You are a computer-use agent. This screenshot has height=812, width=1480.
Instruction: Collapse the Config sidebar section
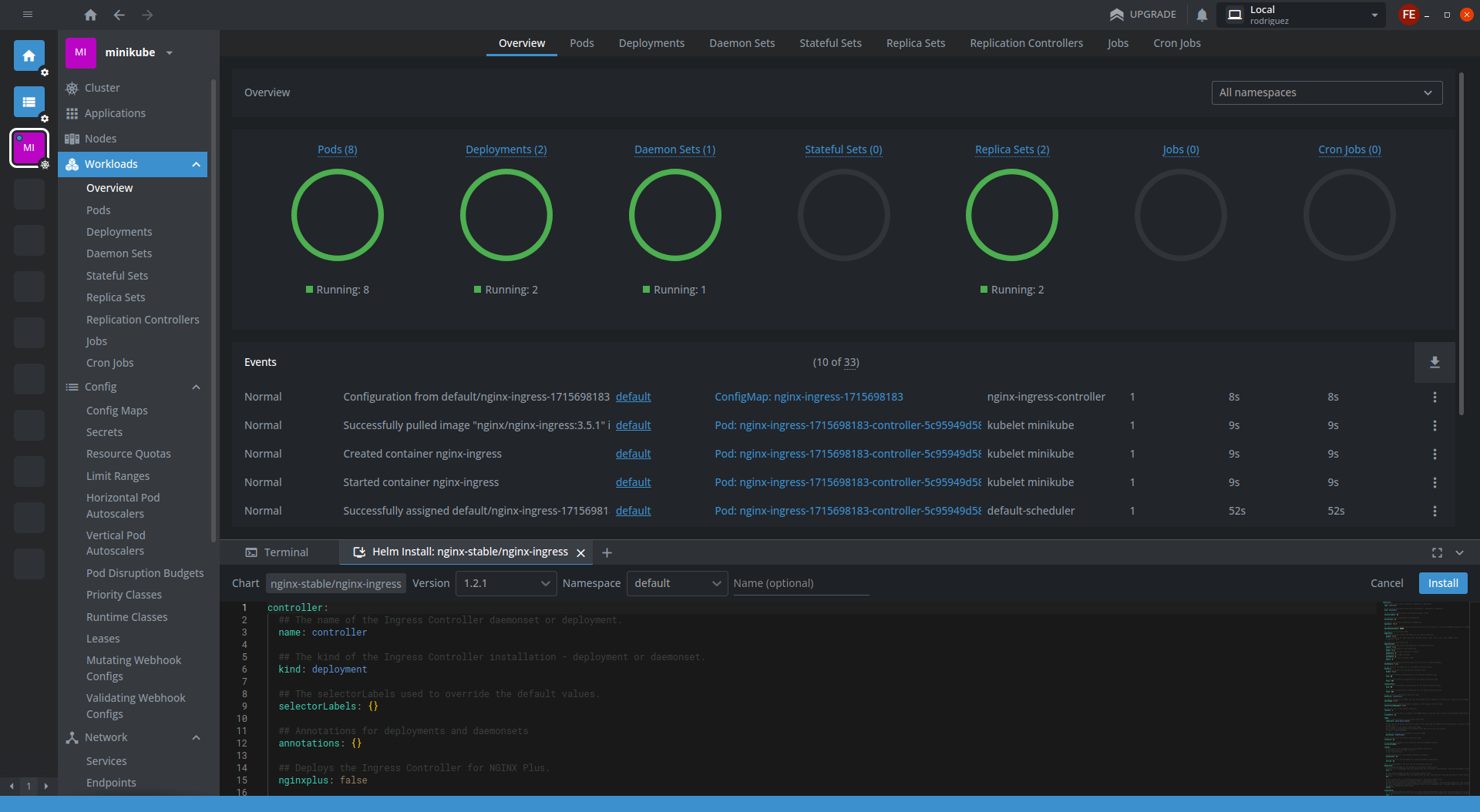196,387
